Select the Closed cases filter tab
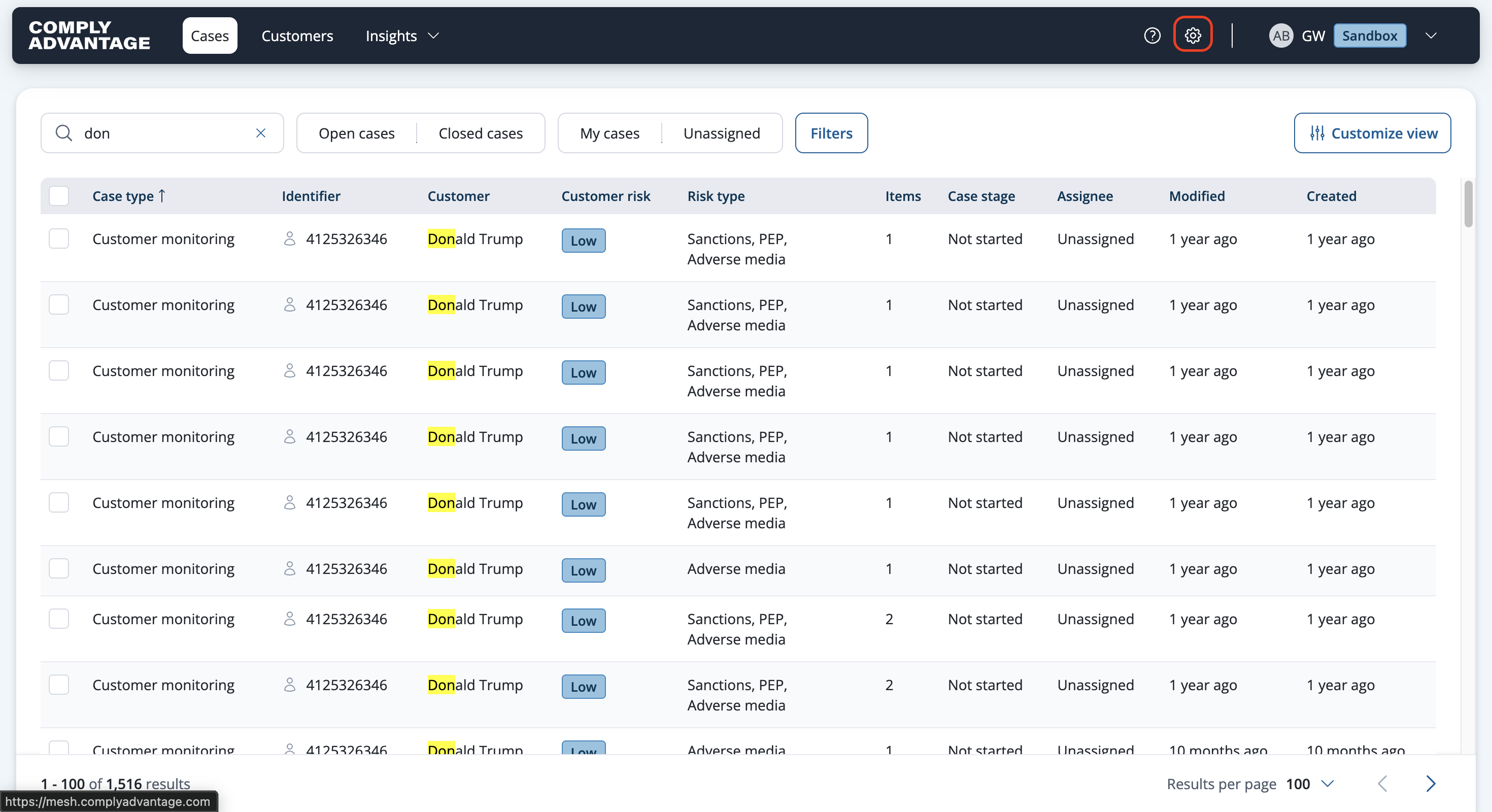This screenshot has height=812, width=1492. coord(481,133)
